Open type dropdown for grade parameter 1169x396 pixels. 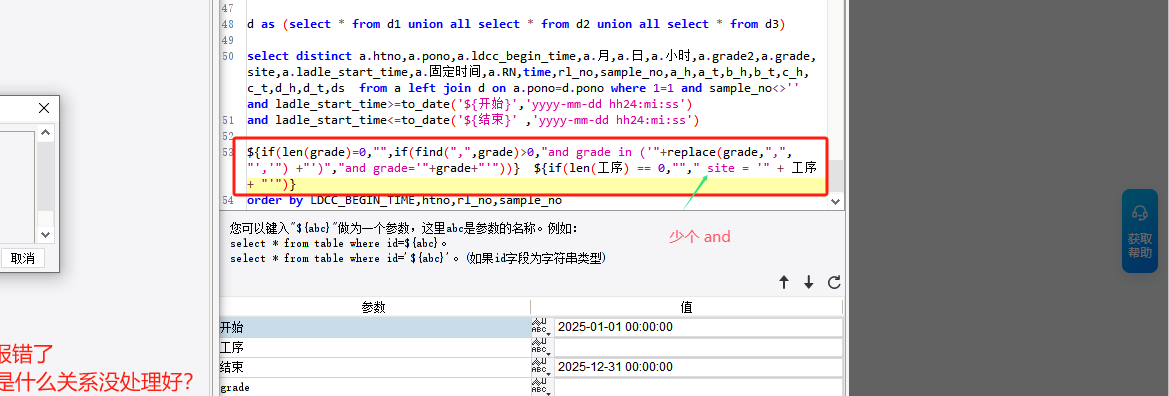pyautogui.click(x=541, y=387)
